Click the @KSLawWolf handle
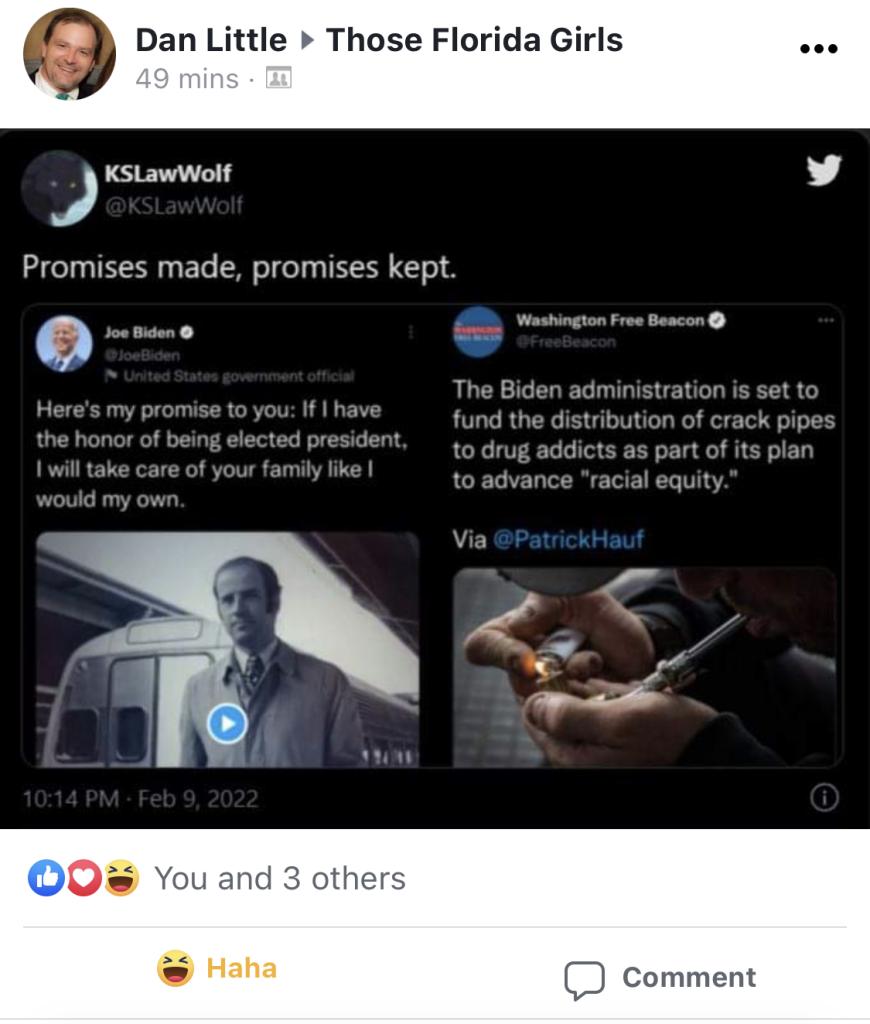870x1024 pixels. pyautogui.click(x=174, y=206)
